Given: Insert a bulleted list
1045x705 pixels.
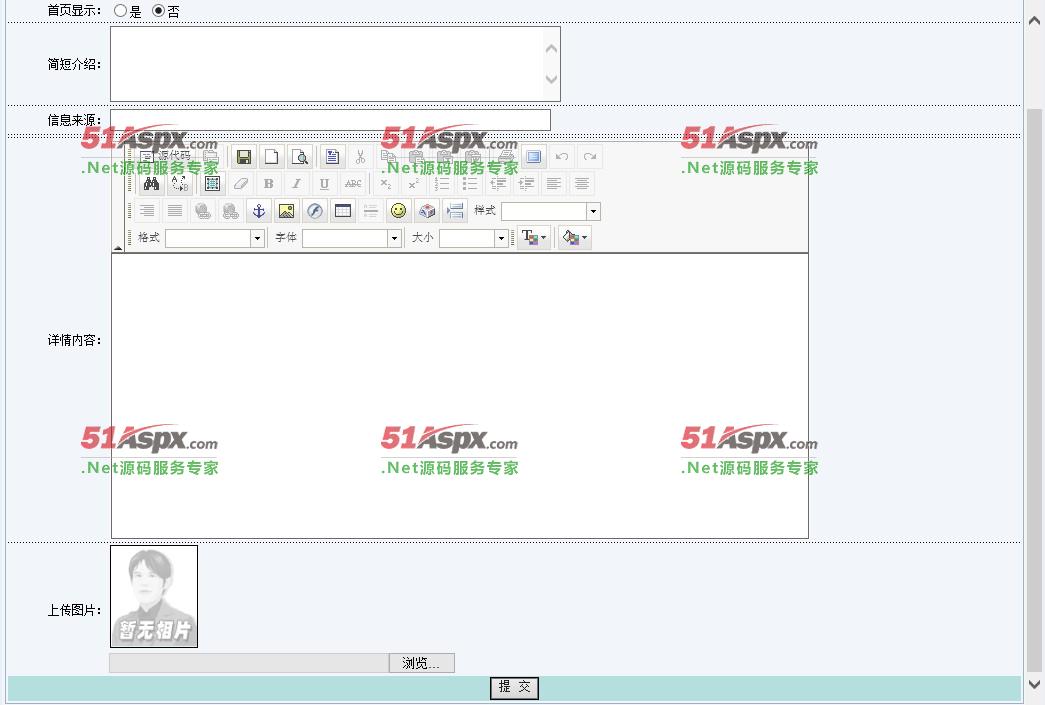Looking at the screenshot, I should [x=470, y=184].
